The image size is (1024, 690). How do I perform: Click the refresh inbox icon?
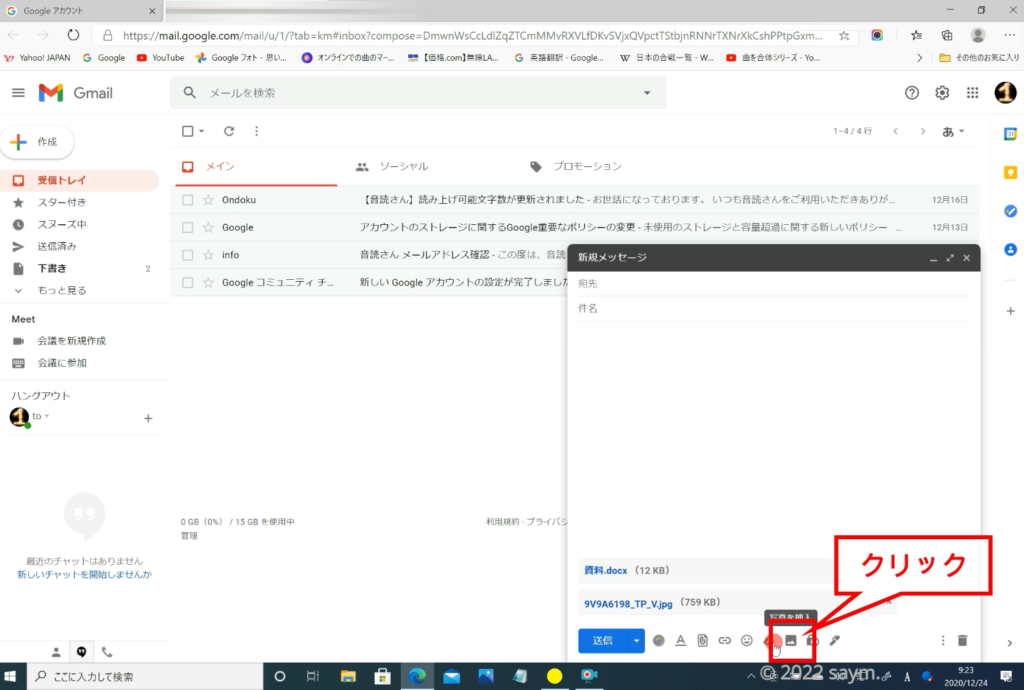point(229,131)
